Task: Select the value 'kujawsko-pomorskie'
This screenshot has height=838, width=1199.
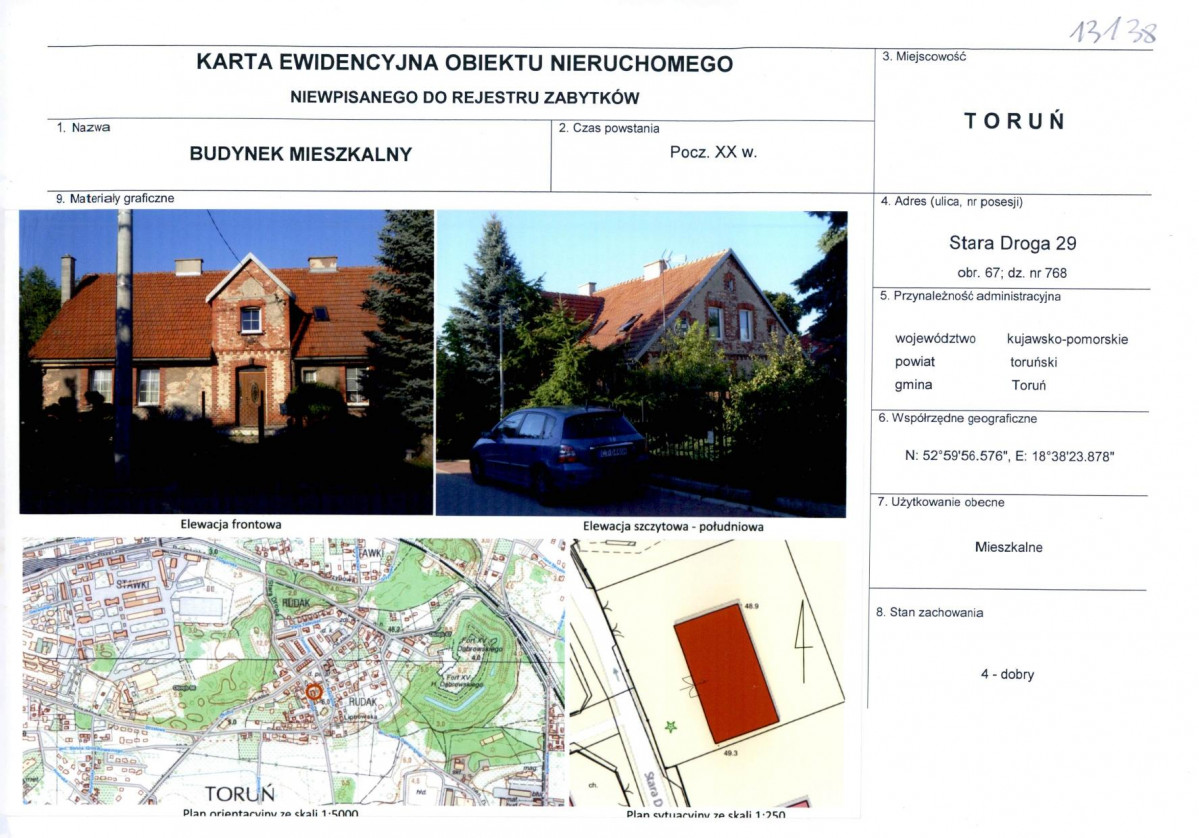Action: pyautogui.click(x=1067, y=339)
